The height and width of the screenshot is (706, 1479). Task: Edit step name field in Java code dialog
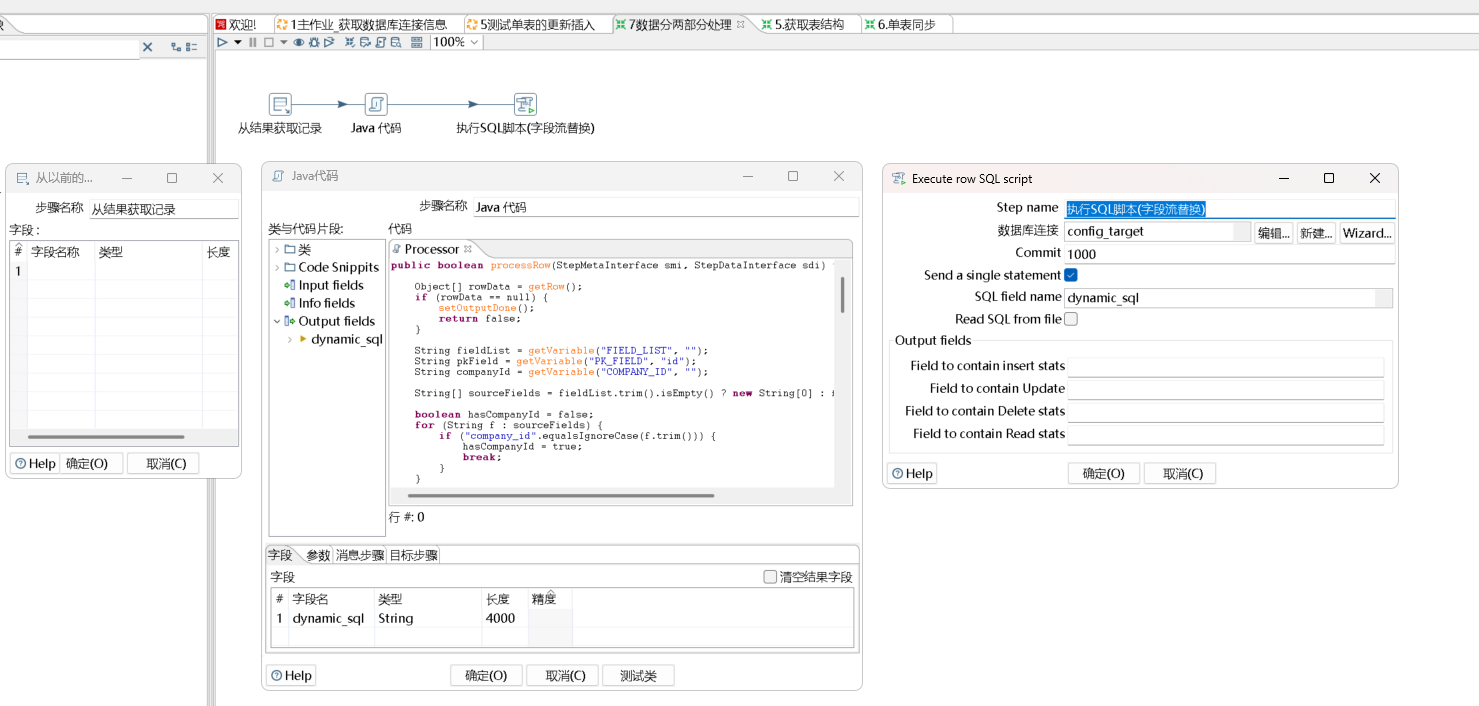(665, 207)
